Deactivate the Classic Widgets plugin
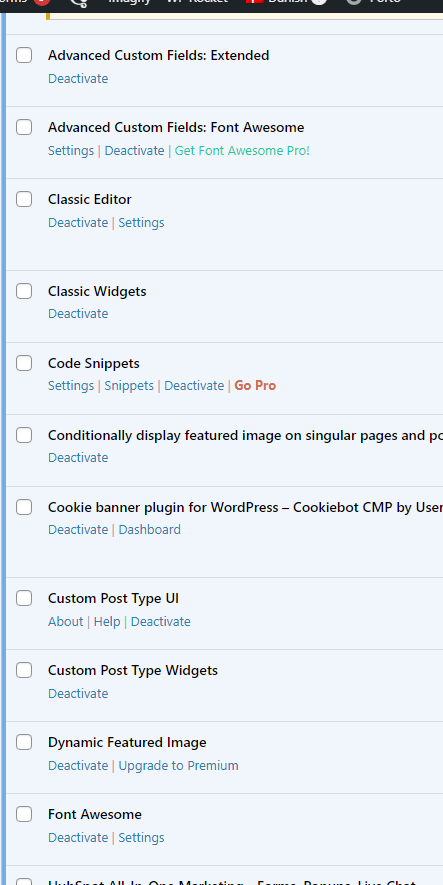This screenshot has height=885, width=443. 78,314
